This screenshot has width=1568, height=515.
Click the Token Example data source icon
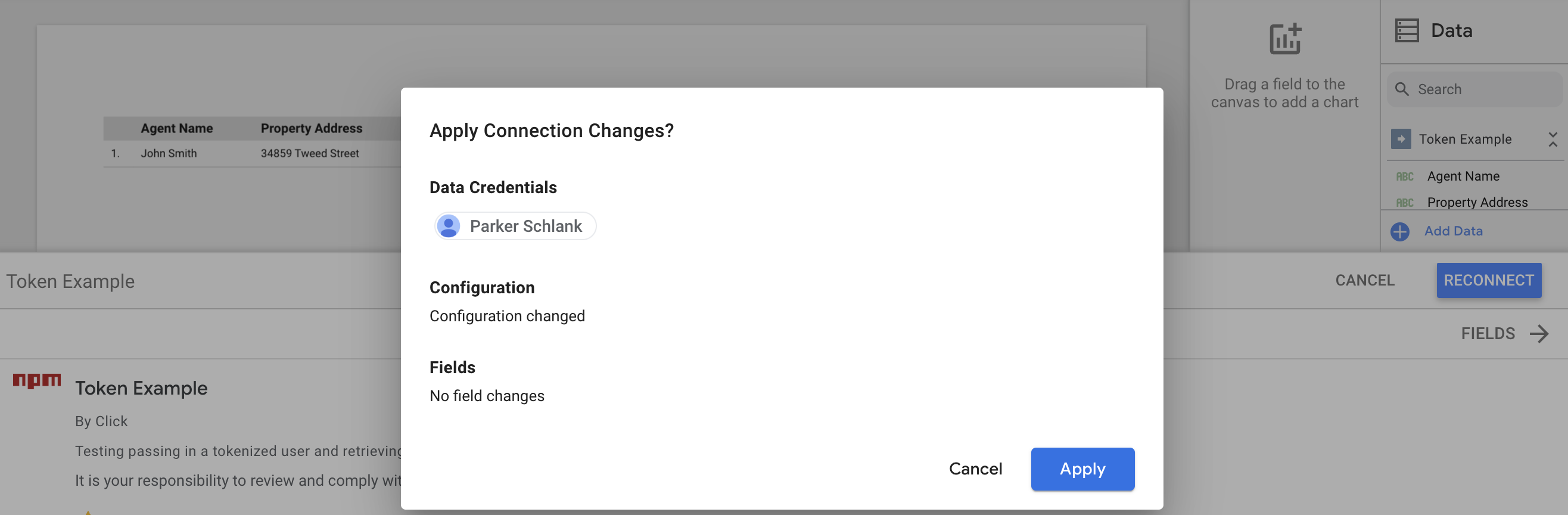point(1400,139)
